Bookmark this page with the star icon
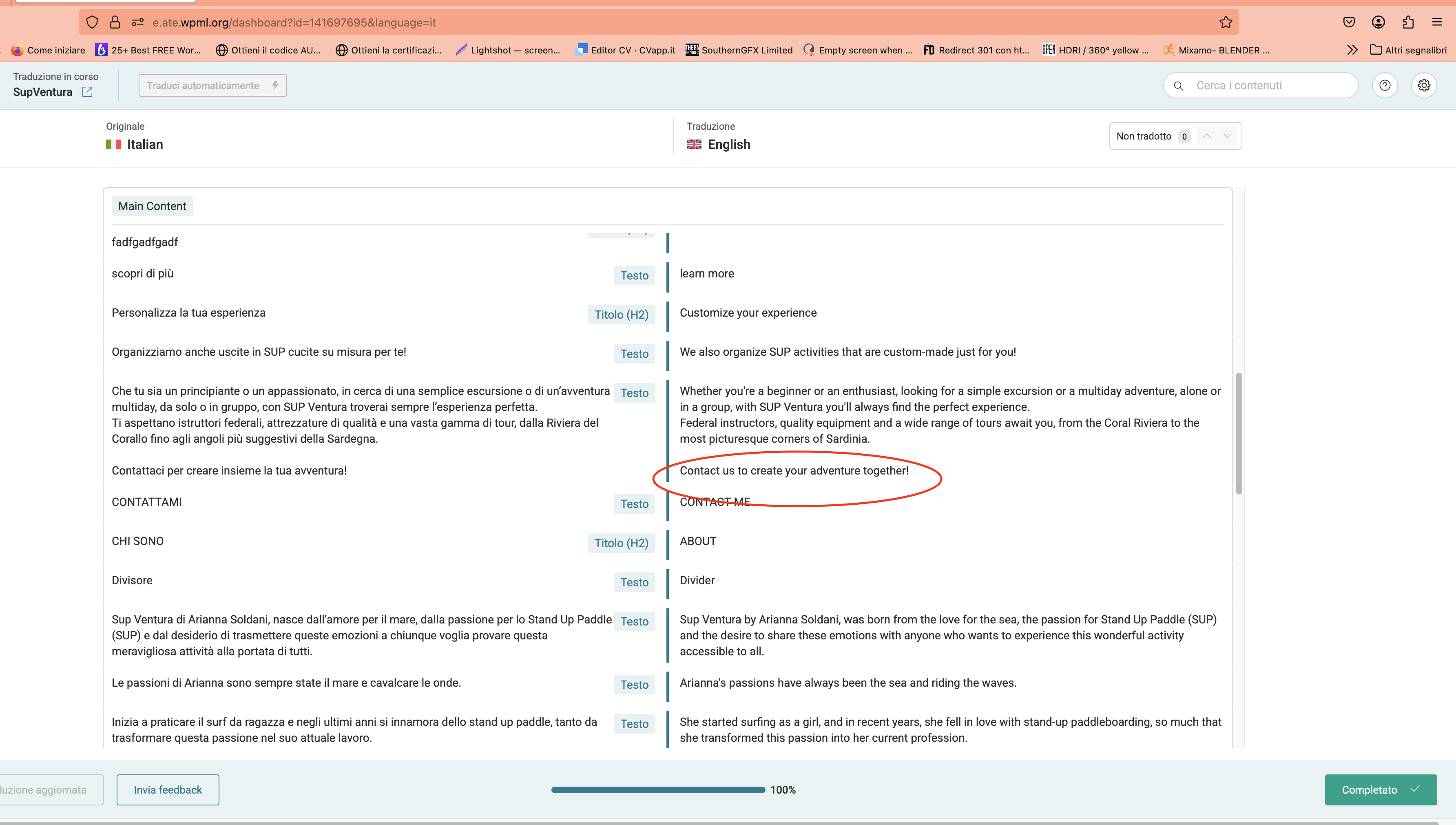The height and width of the screenshot is (825, 1456). point(1226,22)
